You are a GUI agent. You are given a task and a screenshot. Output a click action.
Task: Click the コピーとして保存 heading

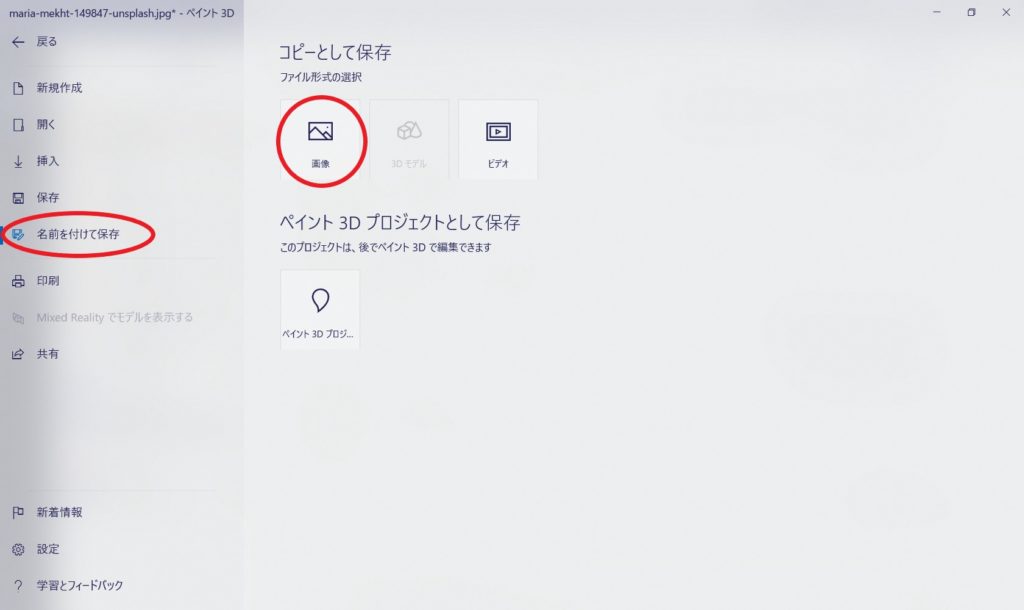tap(335, 52)
